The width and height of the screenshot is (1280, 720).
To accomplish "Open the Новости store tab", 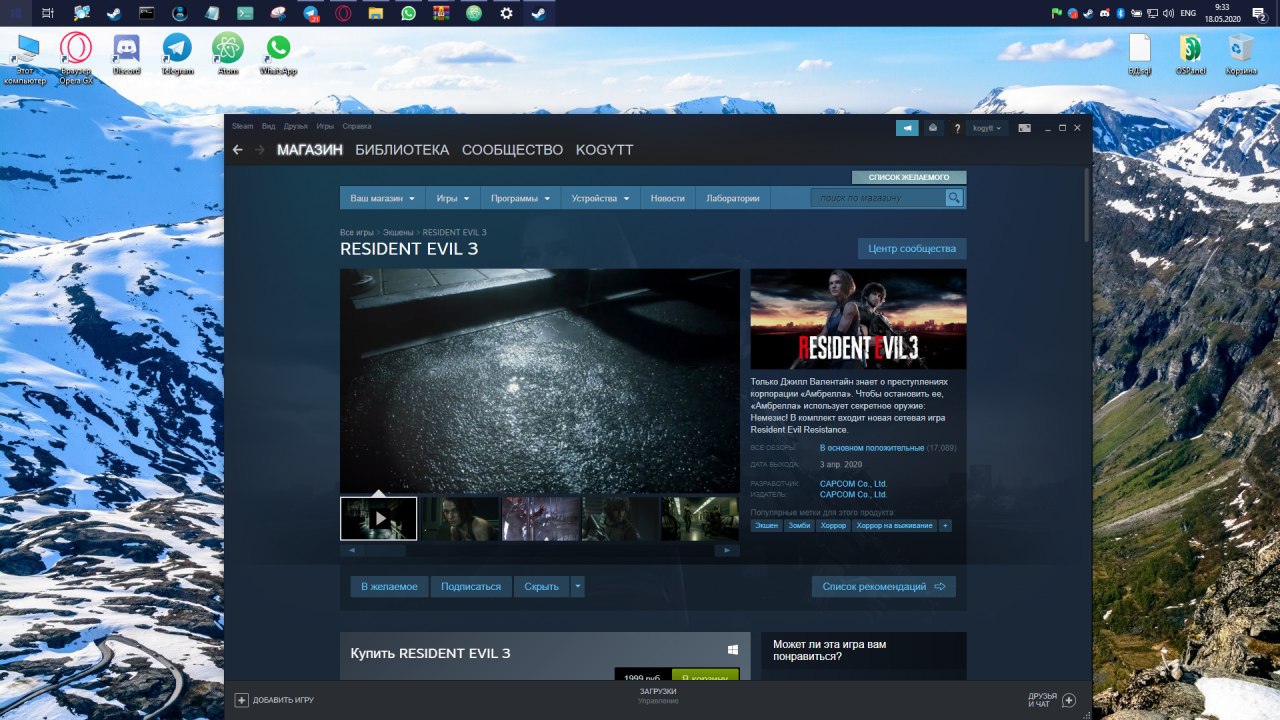I will (x=668, y=198).
